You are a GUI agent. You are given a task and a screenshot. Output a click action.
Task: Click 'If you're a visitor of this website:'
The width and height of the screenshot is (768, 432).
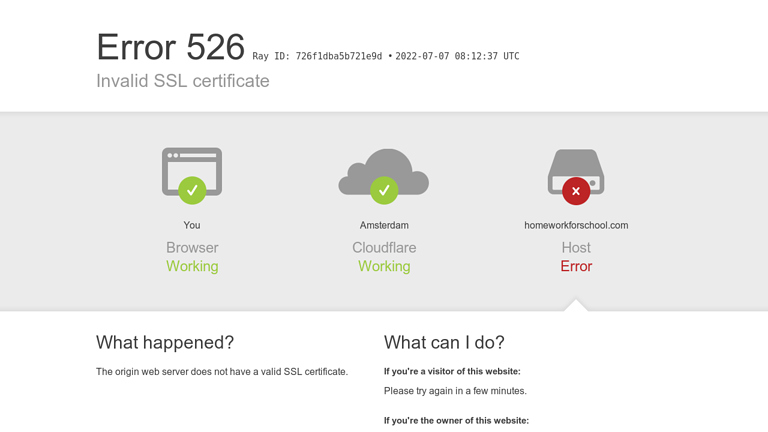coord(452,371)
